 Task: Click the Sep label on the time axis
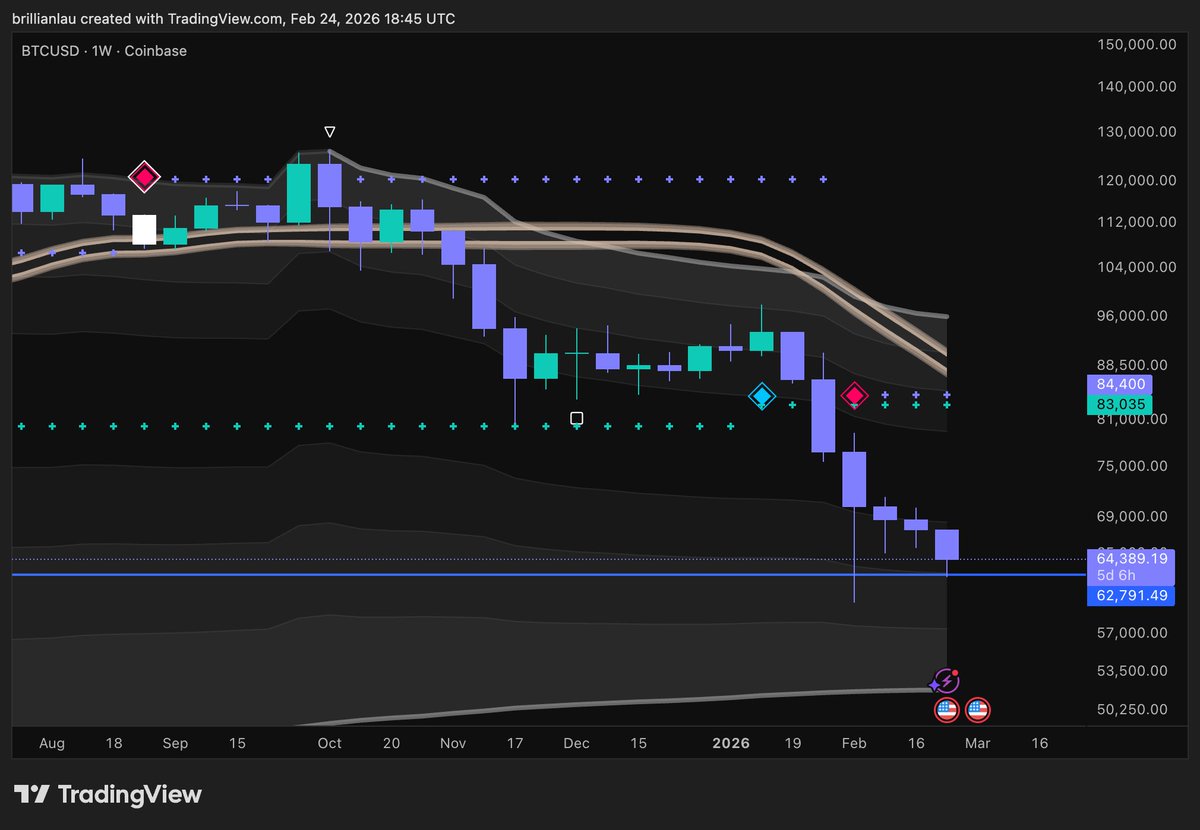[x=175, y=743]
